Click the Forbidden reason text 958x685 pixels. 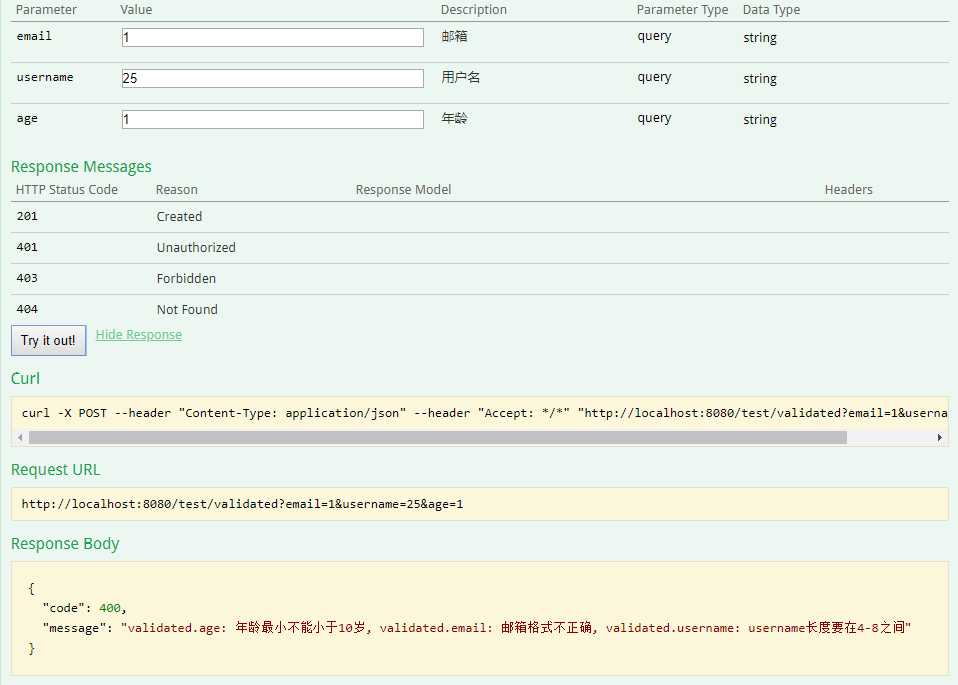186,279
